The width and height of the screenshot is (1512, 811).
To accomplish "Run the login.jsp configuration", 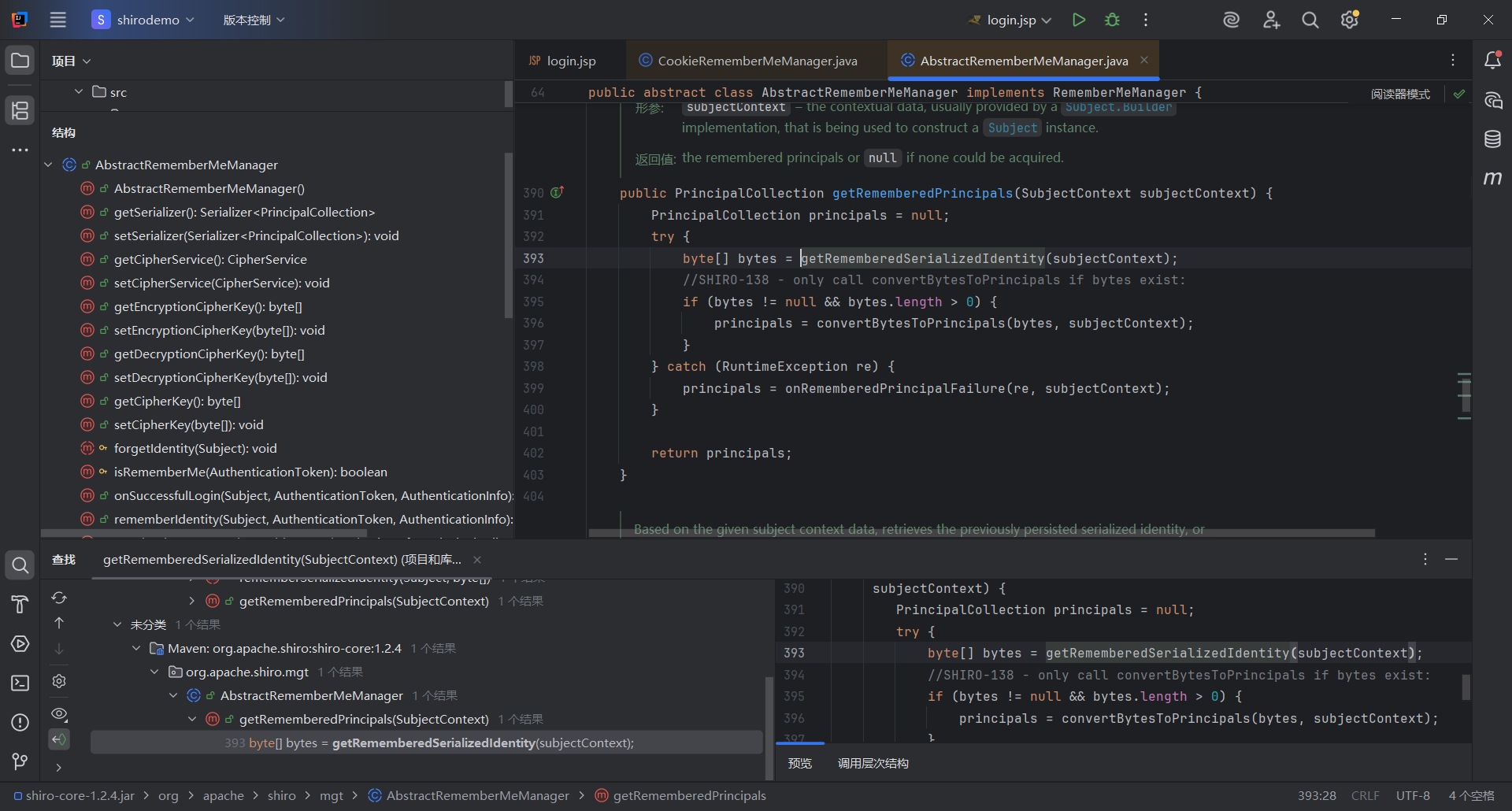I will [x=1078, y=20].
